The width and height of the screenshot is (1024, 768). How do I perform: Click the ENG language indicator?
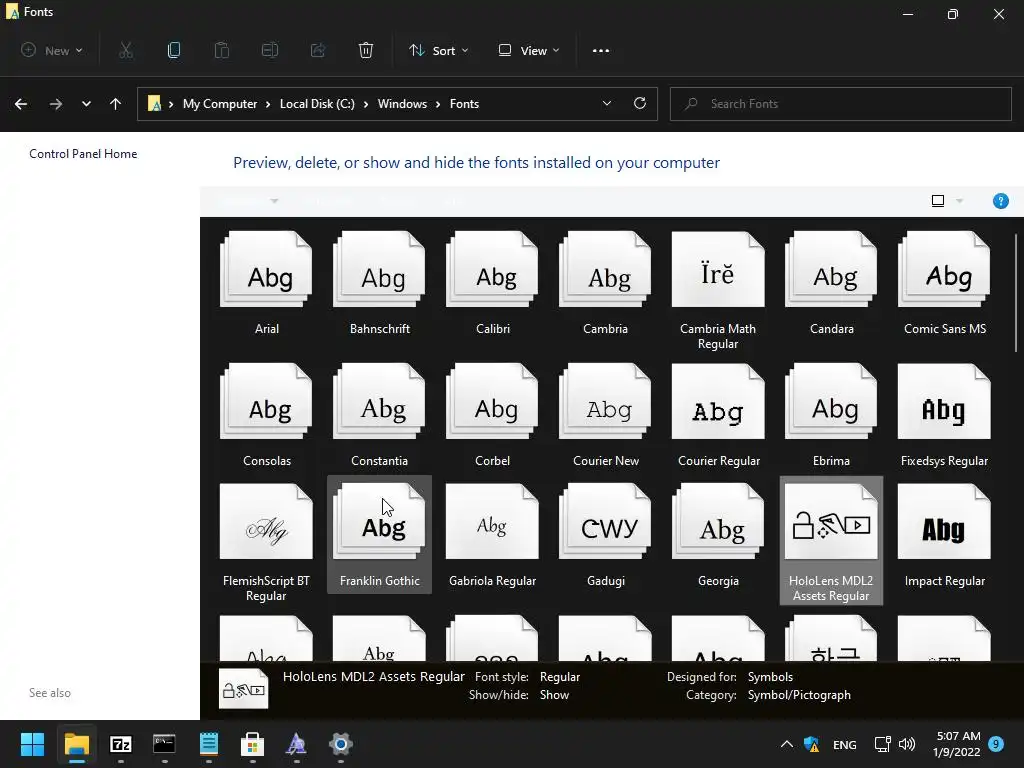[x=844, y=744]
